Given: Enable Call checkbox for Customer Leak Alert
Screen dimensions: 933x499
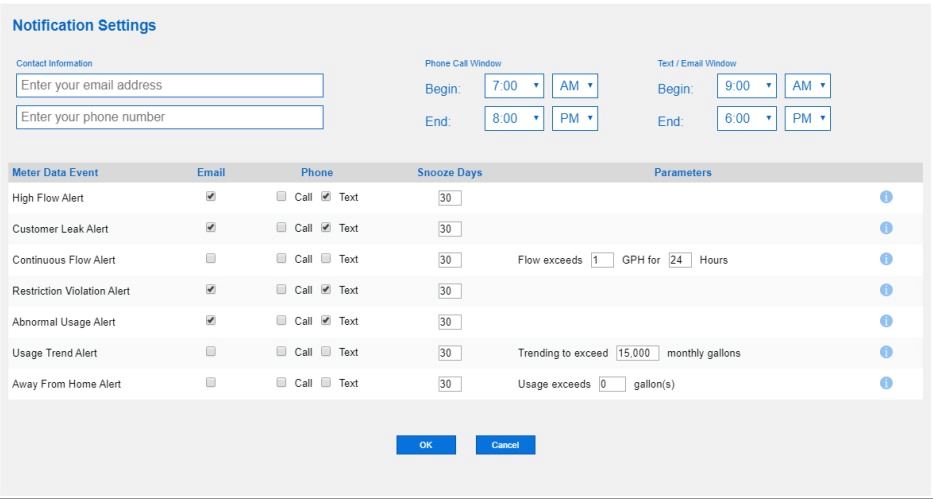Looking at the screenshot, I should 282,228.
